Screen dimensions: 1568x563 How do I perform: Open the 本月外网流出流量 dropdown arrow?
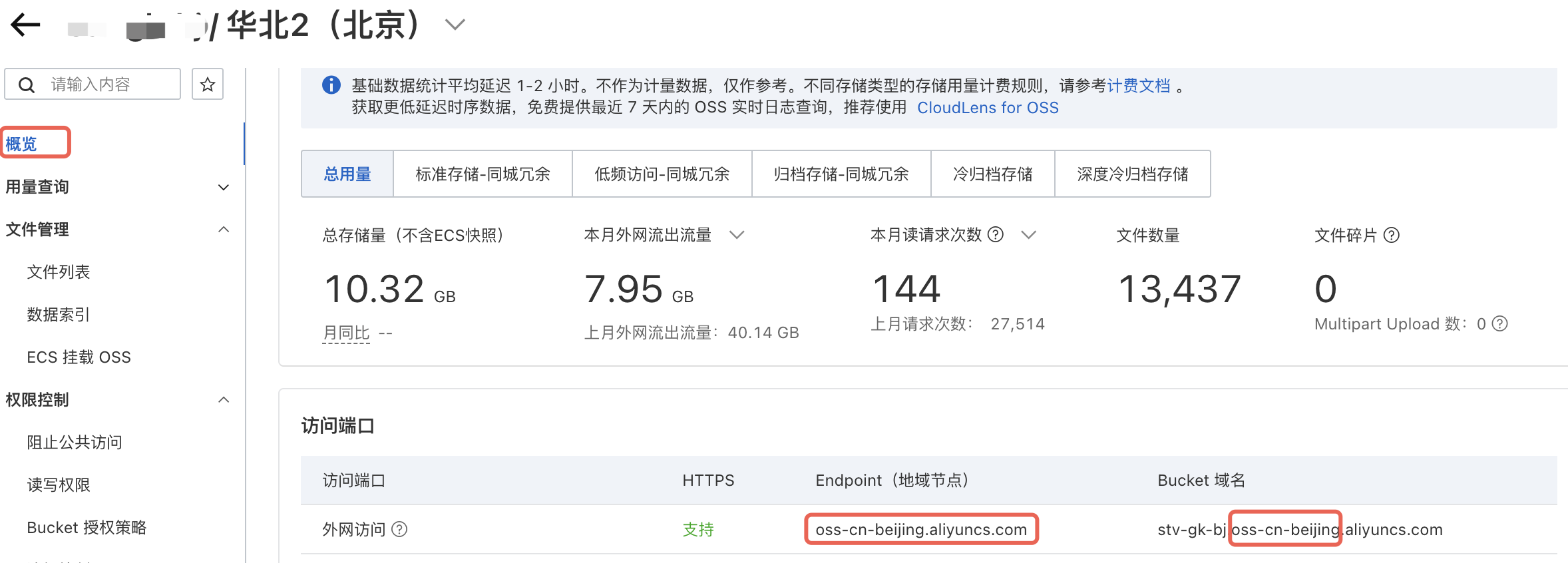tap(737, 235)
